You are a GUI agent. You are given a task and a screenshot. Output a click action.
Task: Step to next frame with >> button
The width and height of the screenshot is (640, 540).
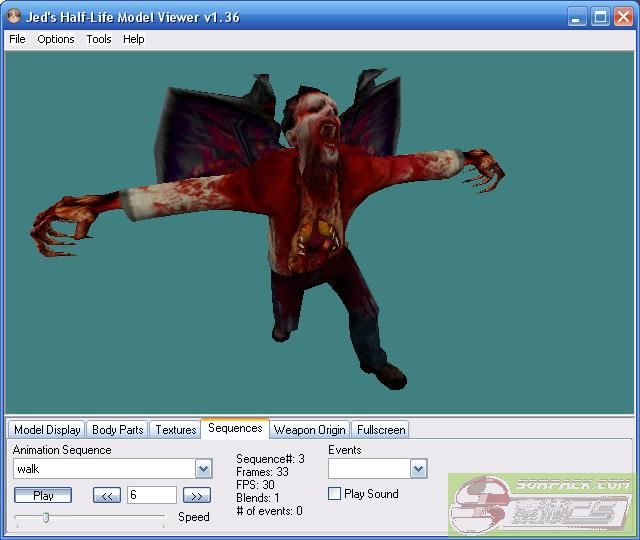pos(197,495)
